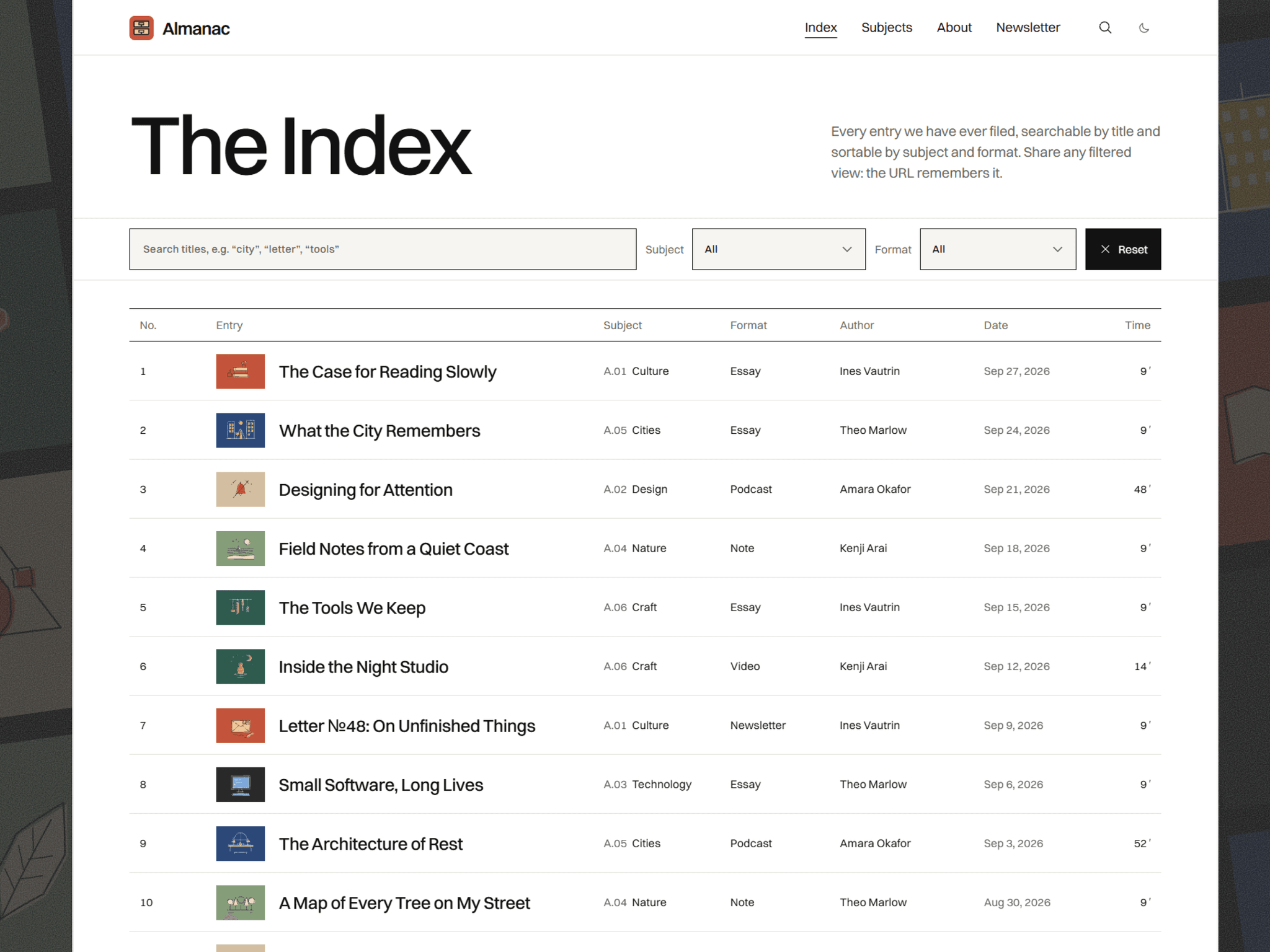
Task: Open the Small Software, Long Lives thumbnail
Action: coord(240,785)
